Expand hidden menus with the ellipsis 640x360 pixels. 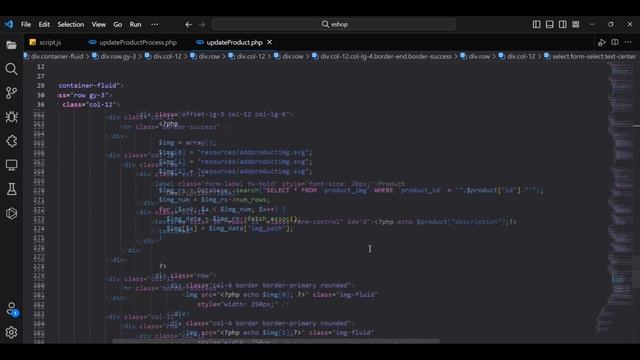pyautogui.click(x=154, y=24)
